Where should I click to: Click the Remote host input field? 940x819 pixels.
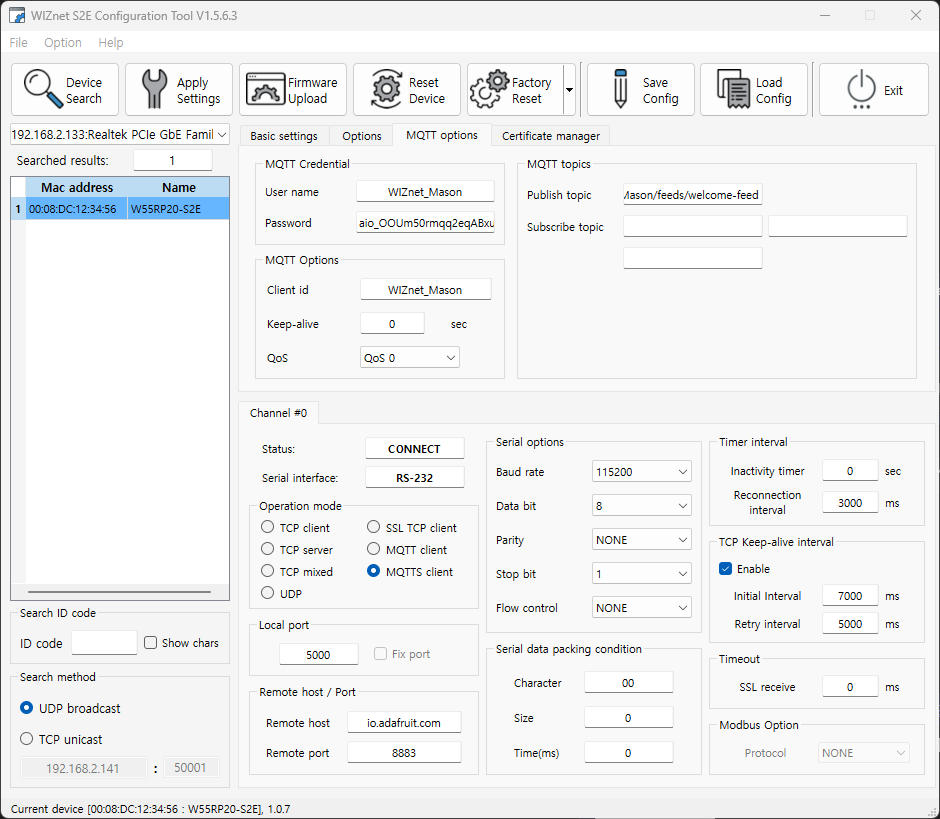coord(404,723)
